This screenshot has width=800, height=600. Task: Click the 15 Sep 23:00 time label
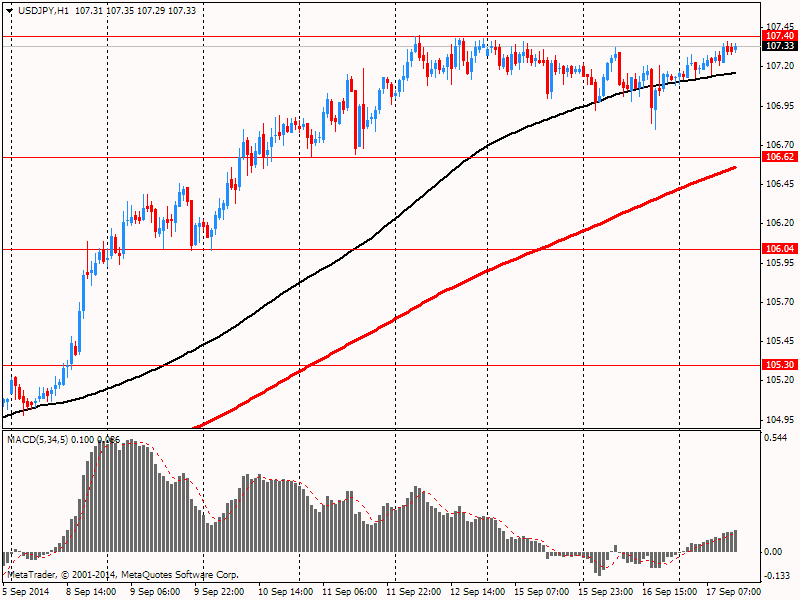[x=606, y=591]
